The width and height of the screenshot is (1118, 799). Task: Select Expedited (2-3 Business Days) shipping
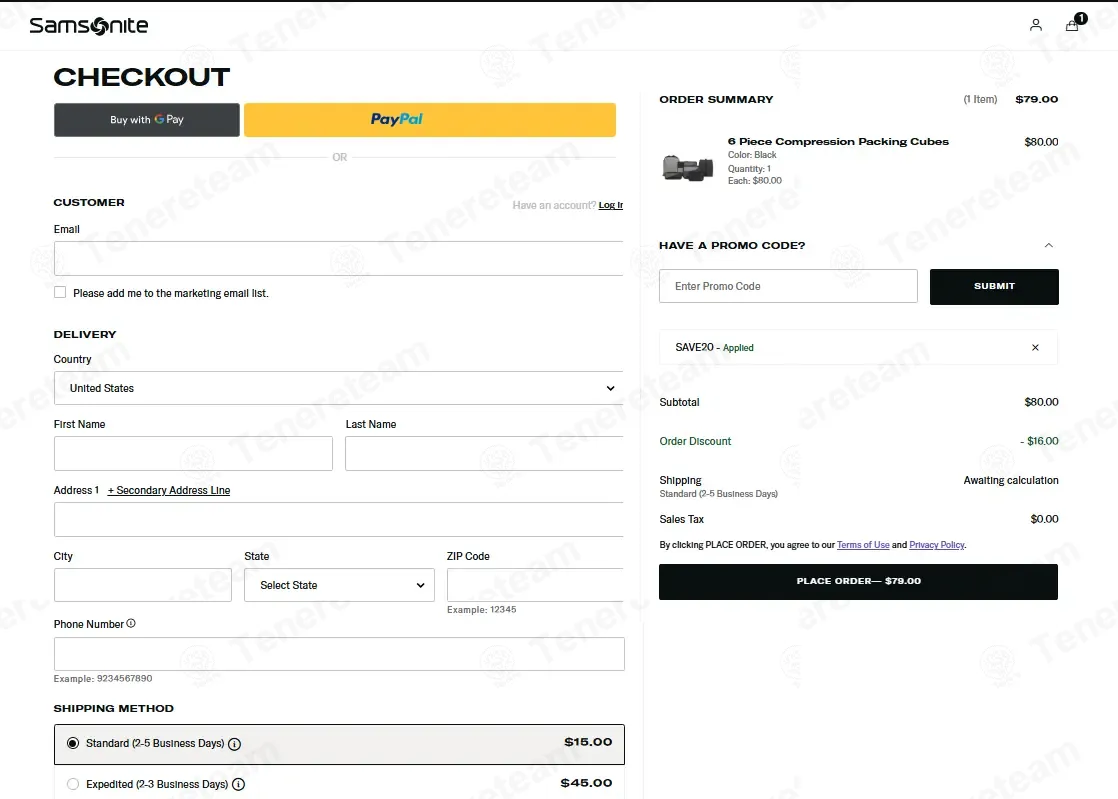click(x=73, y=784)
